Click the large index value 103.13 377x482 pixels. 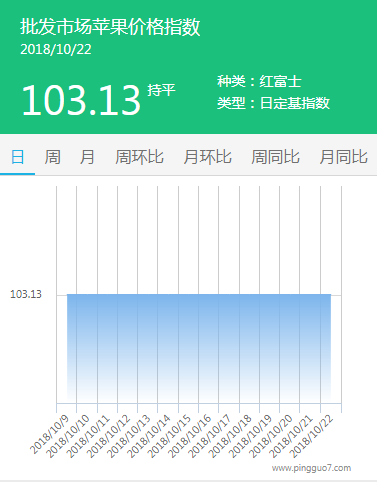coord(81,100)
